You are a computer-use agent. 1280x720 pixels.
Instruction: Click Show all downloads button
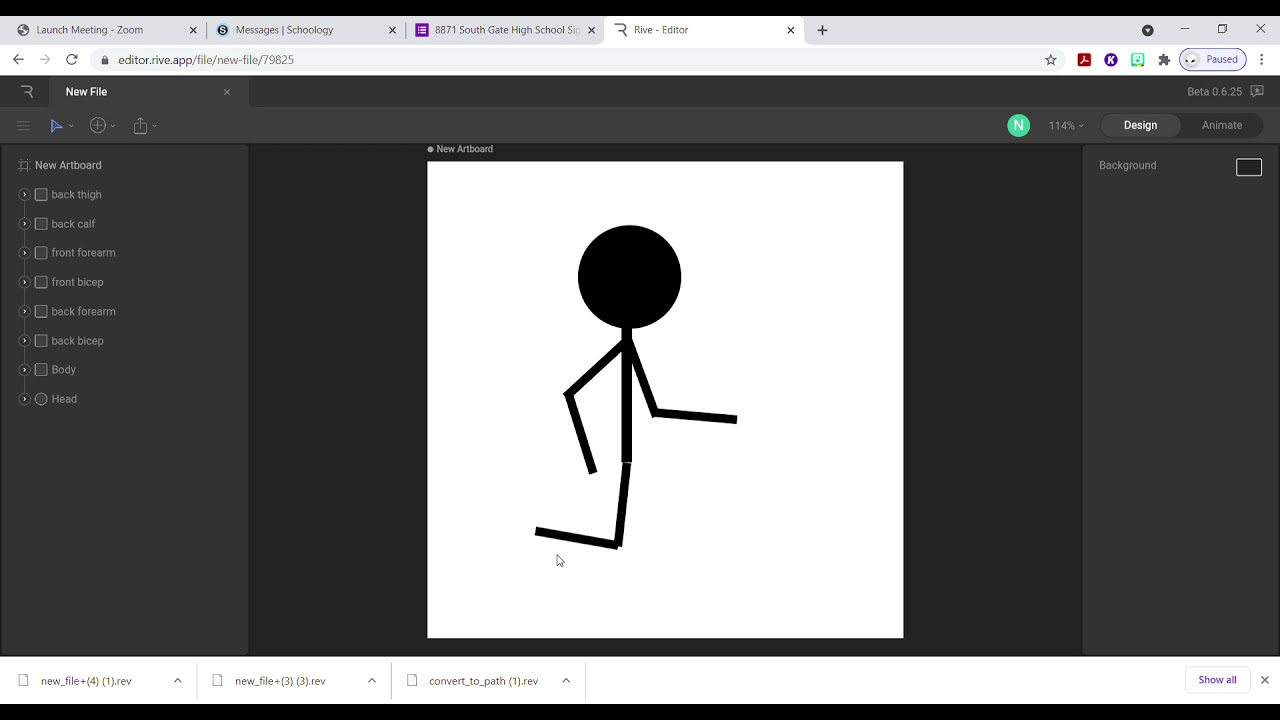(x=1217, y=680)
